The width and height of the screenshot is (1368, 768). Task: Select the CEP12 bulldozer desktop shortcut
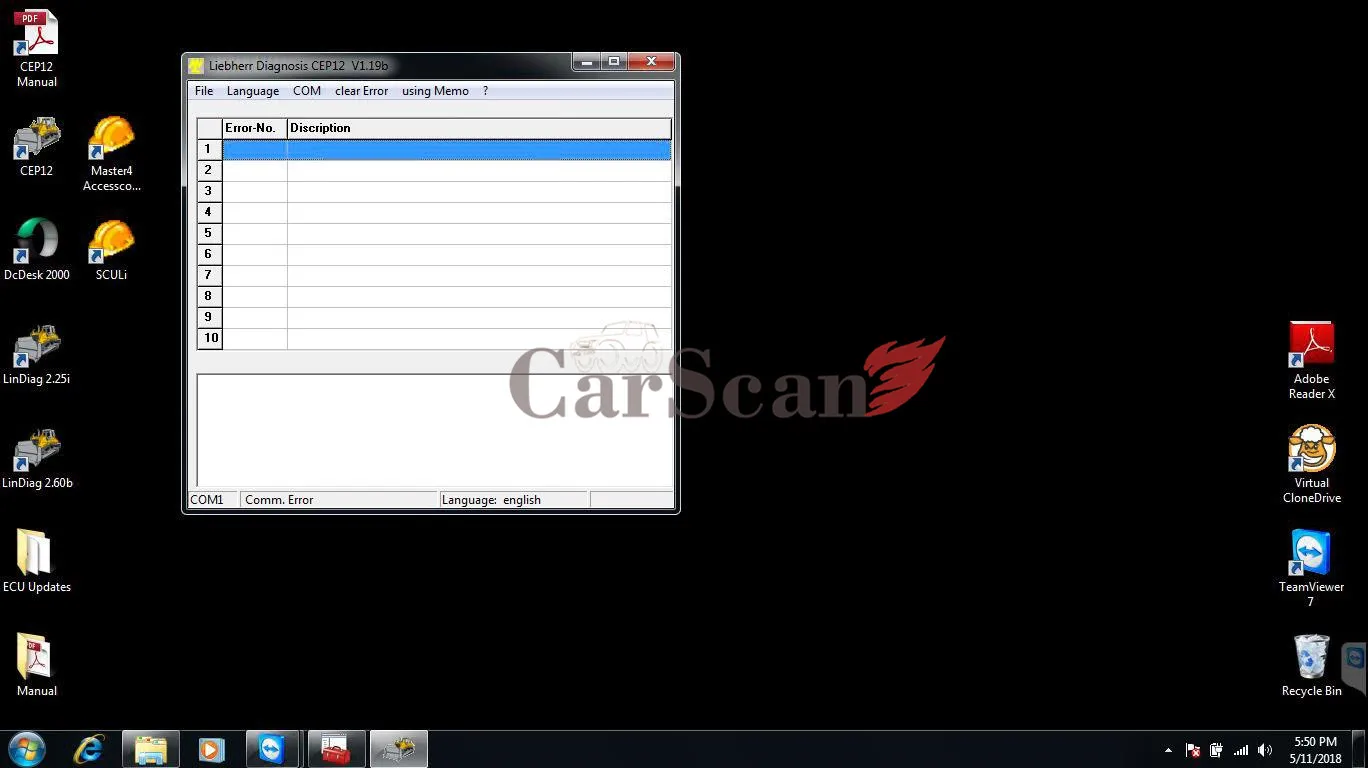pos(37,146)
